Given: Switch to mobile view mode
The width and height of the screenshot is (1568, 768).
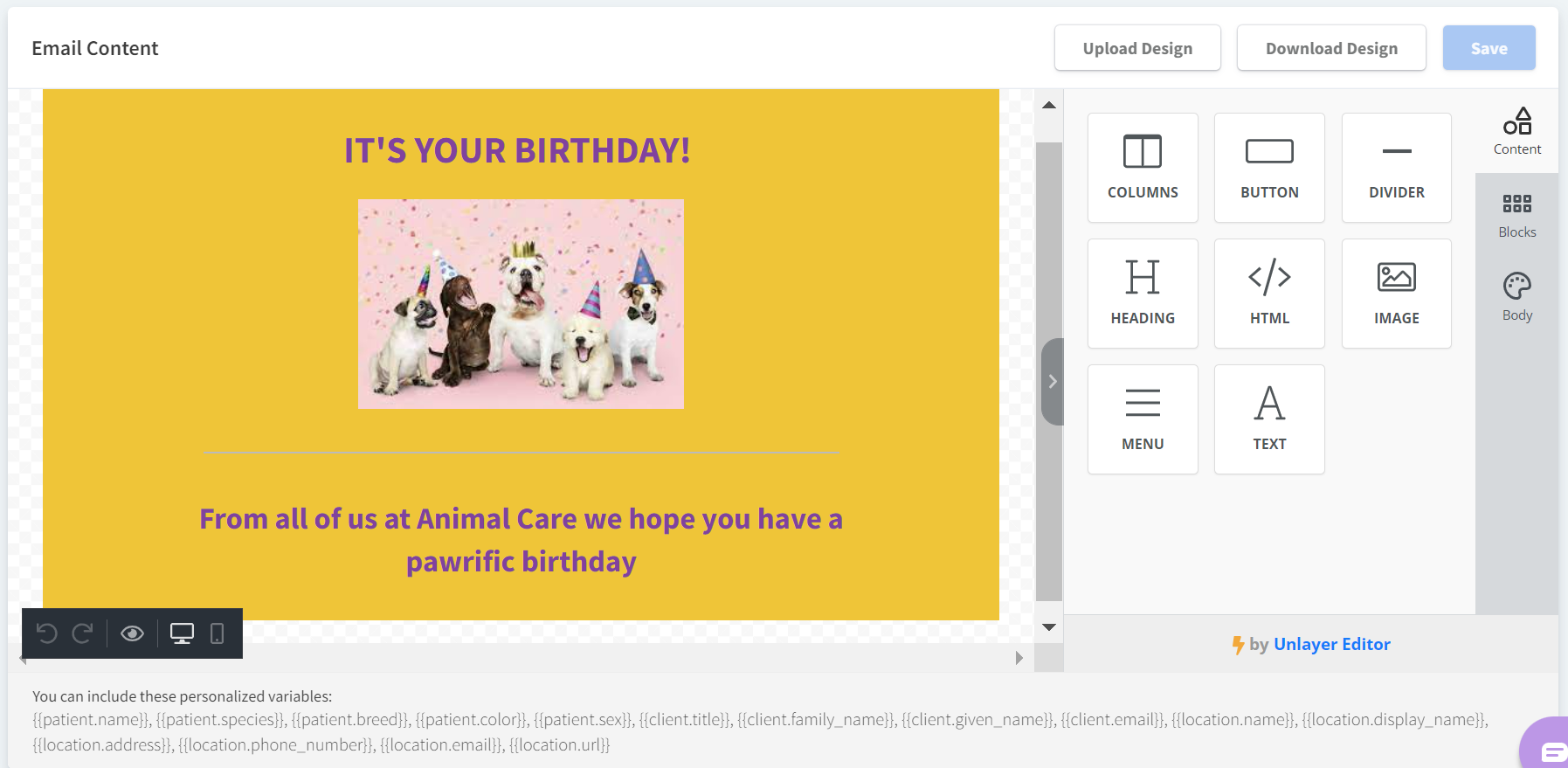Looking at the screenshot, I should click(x=218, y=633).
